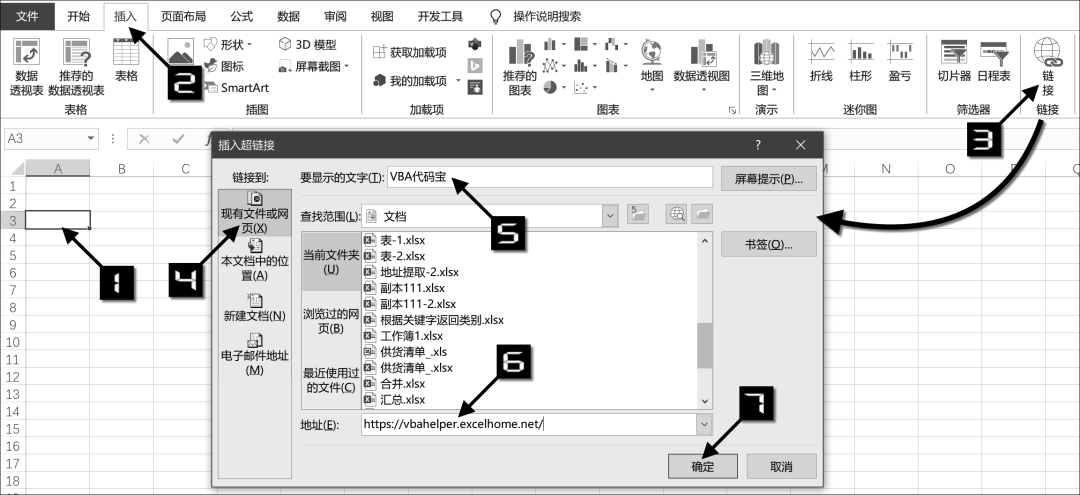Insert a Table (表格)
Image resolution: width=1080 pixels, height=495 pixels.
(x=126, y=61)
